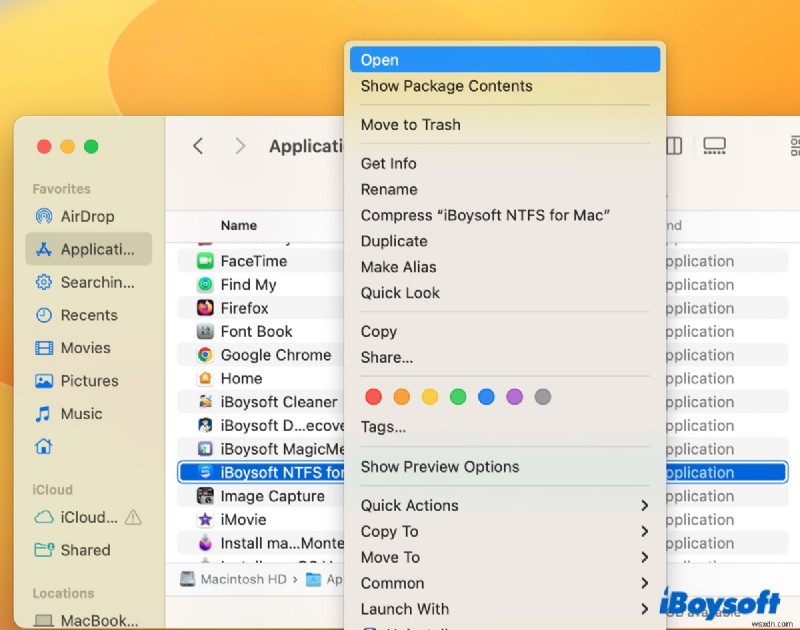
Task: Select Copy in the context menu
Action: [x=505, y=332]
